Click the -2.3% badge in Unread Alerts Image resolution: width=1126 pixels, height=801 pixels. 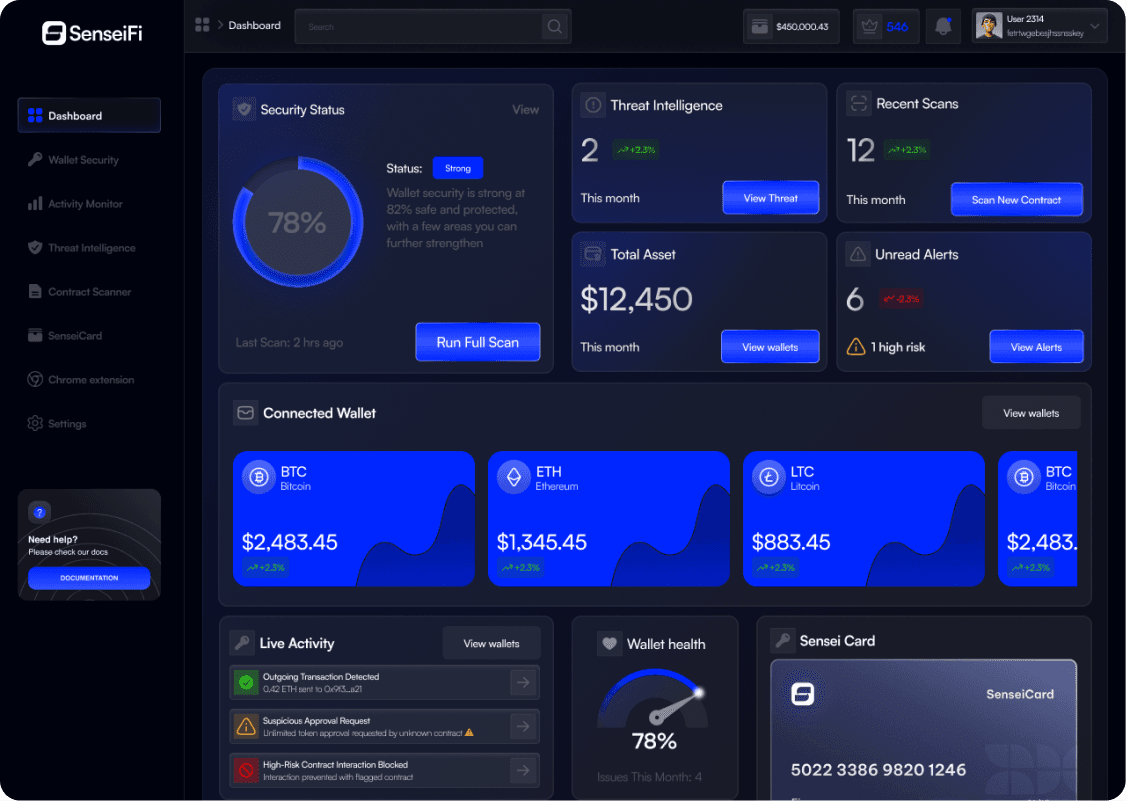pos(901,299)
